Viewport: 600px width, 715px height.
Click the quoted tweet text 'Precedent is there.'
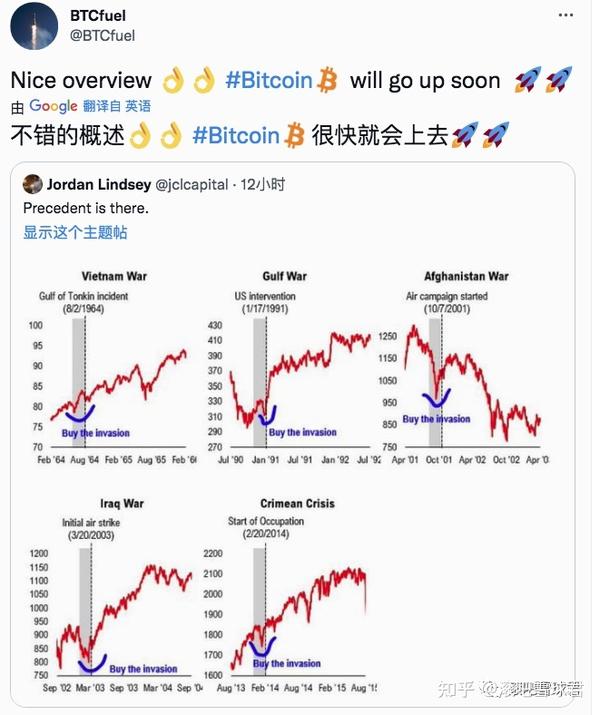pyautogui.click(x=86, y=208)
